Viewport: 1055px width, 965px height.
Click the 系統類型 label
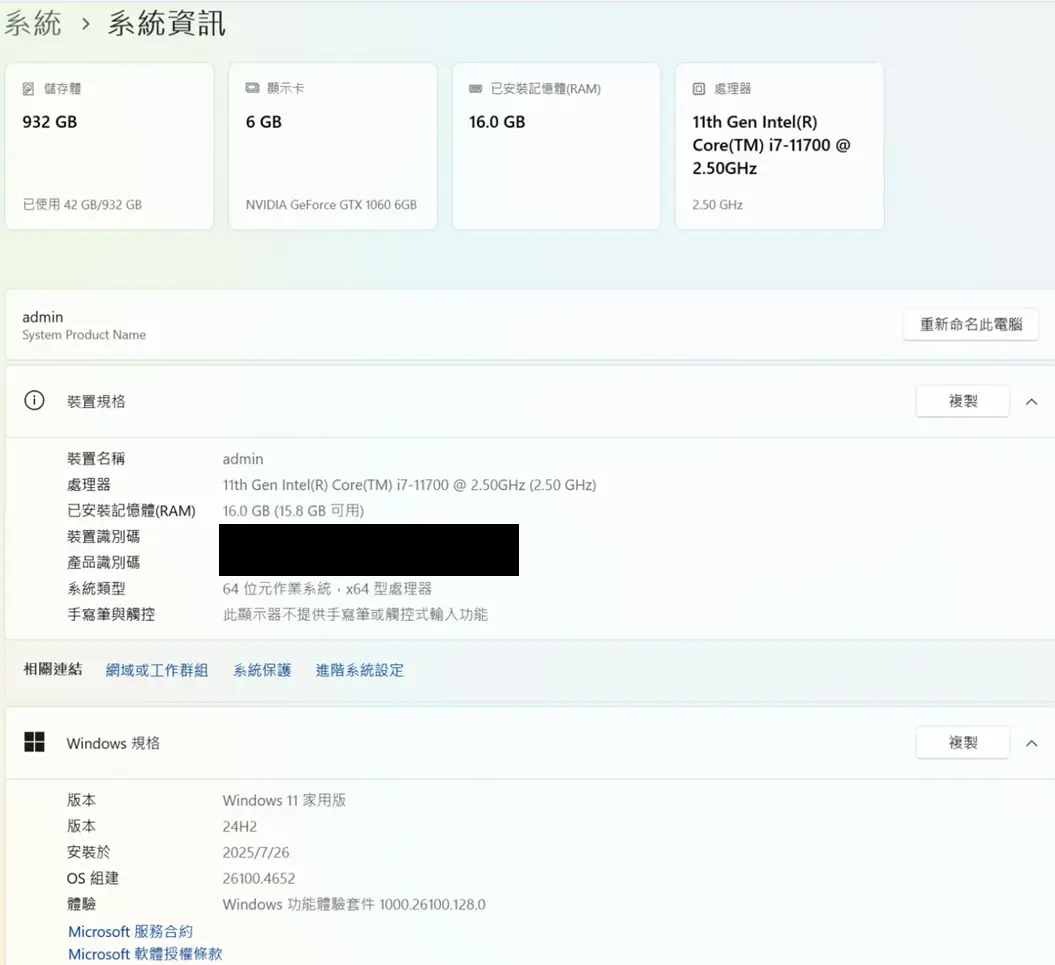click(x=96, y=589)
